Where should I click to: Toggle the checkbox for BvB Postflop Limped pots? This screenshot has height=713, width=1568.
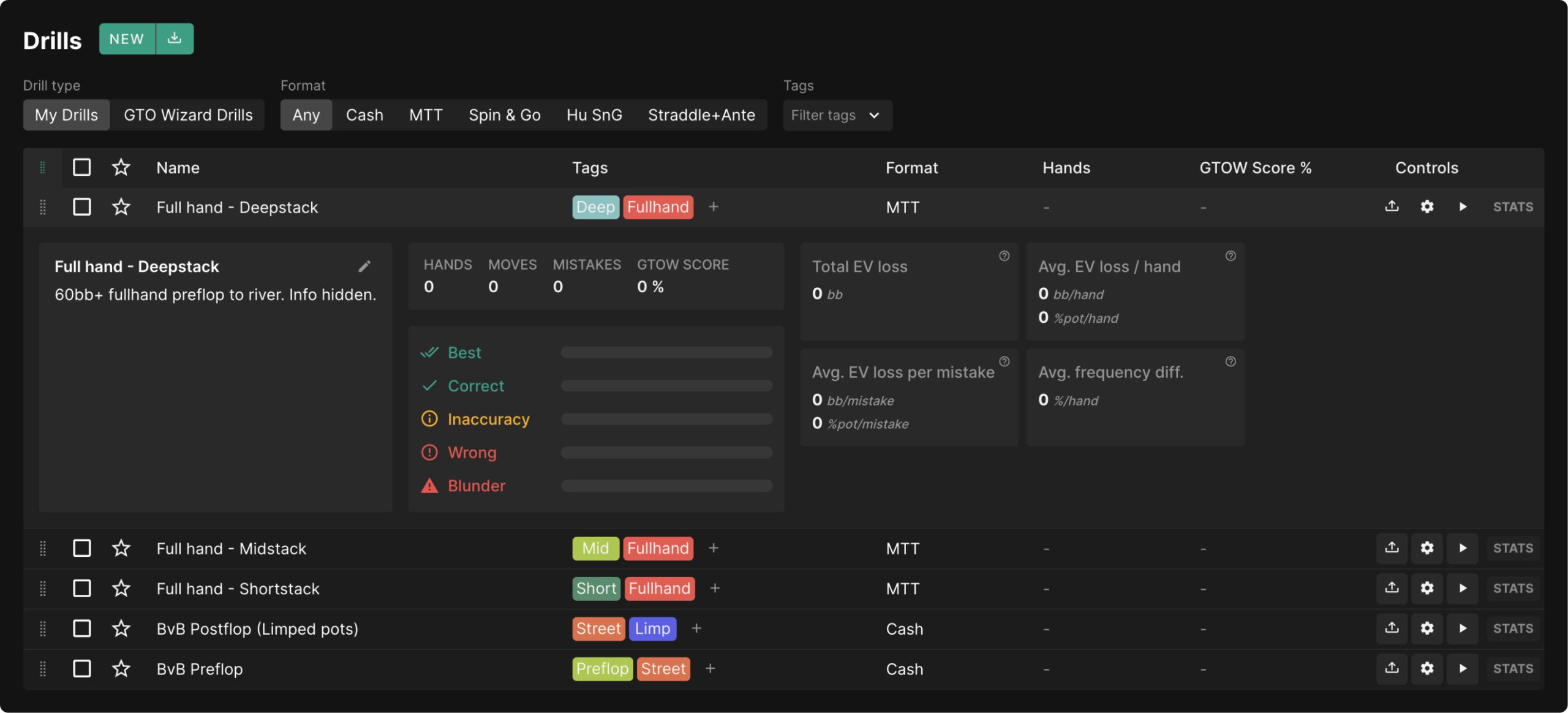click(82, 629)
